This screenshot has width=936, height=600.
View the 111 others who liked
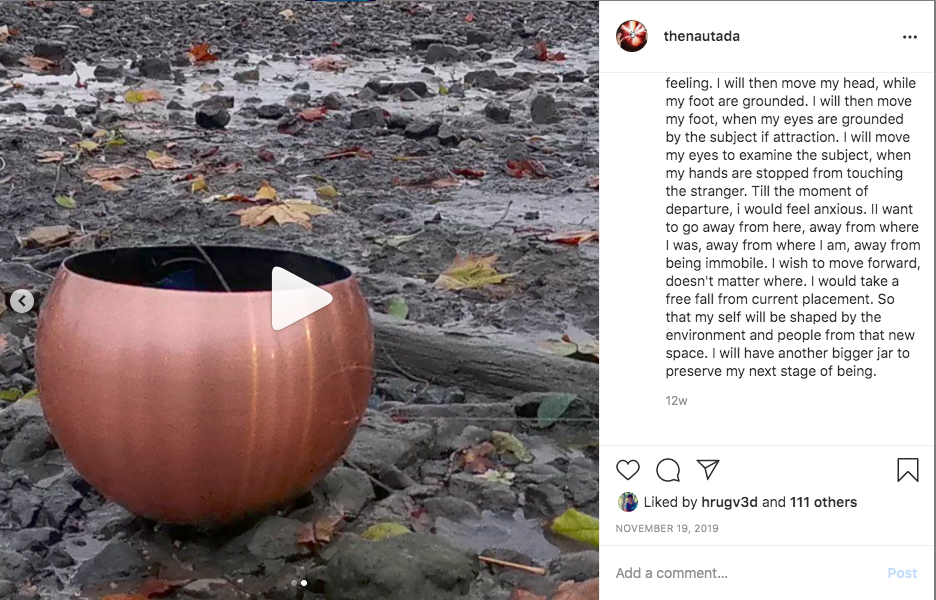[823, 502]
